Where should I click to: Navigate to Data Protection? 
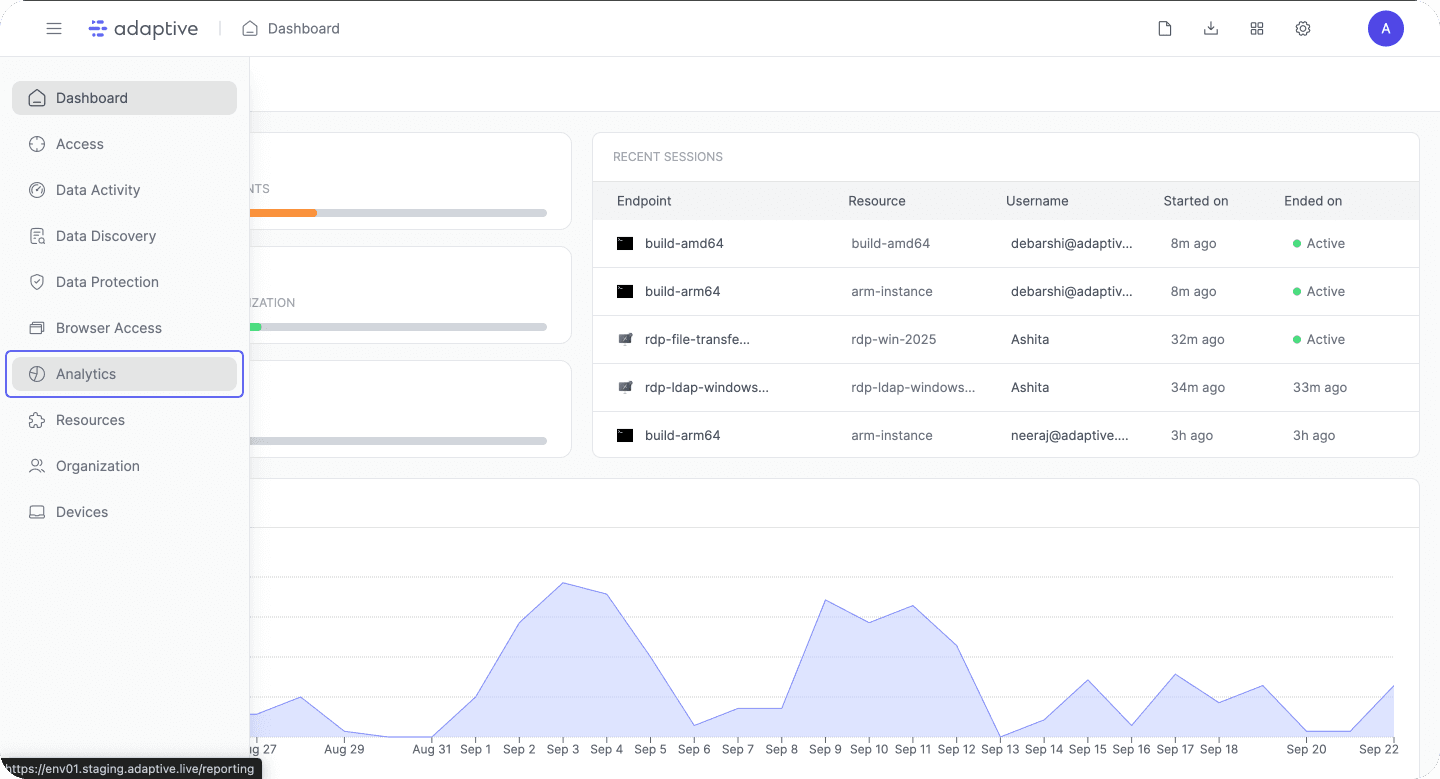pyautogui.click(x=124, y=282)
